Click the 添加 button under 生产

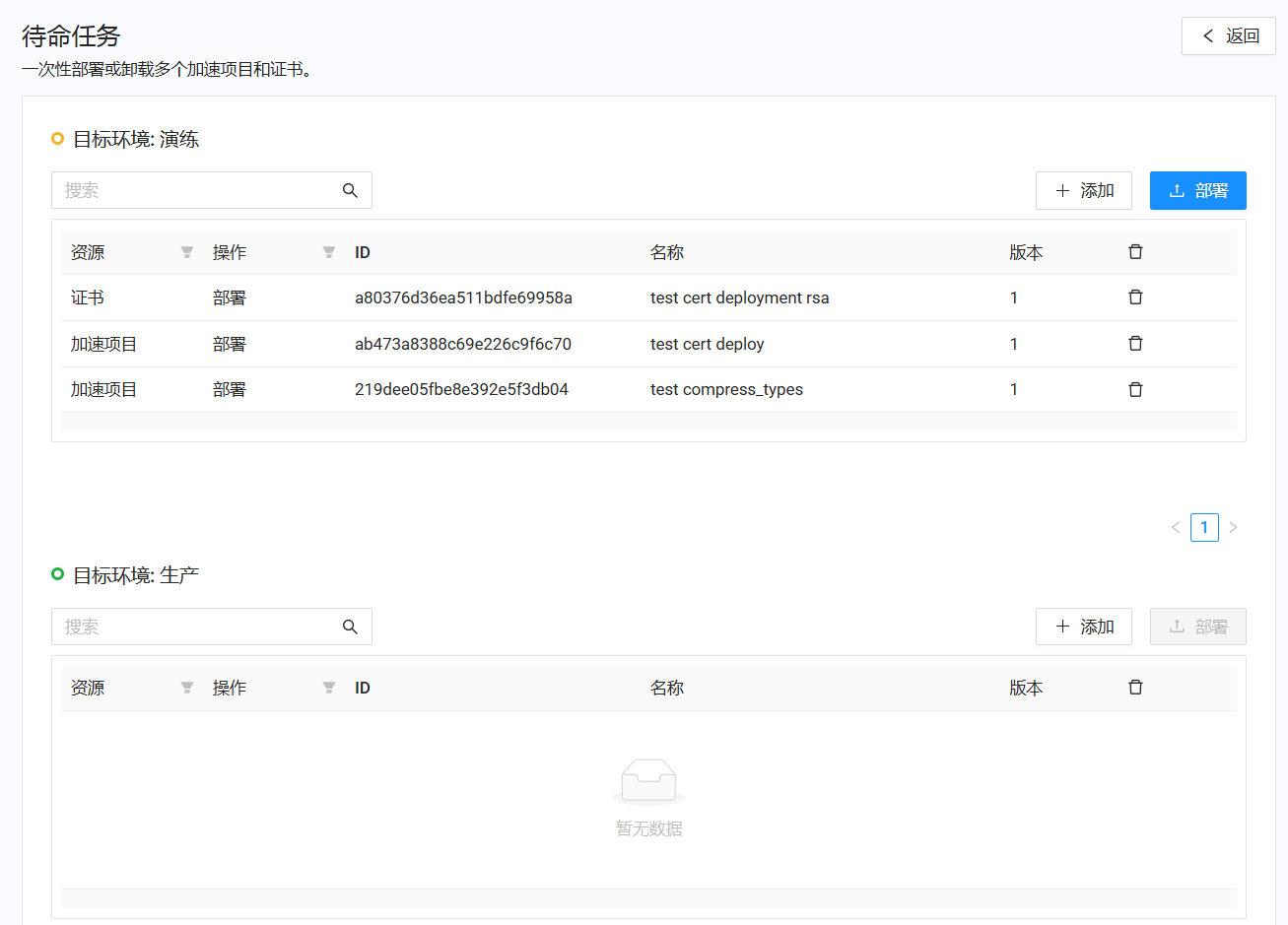pyautogui.click(x=1084, y=627)
